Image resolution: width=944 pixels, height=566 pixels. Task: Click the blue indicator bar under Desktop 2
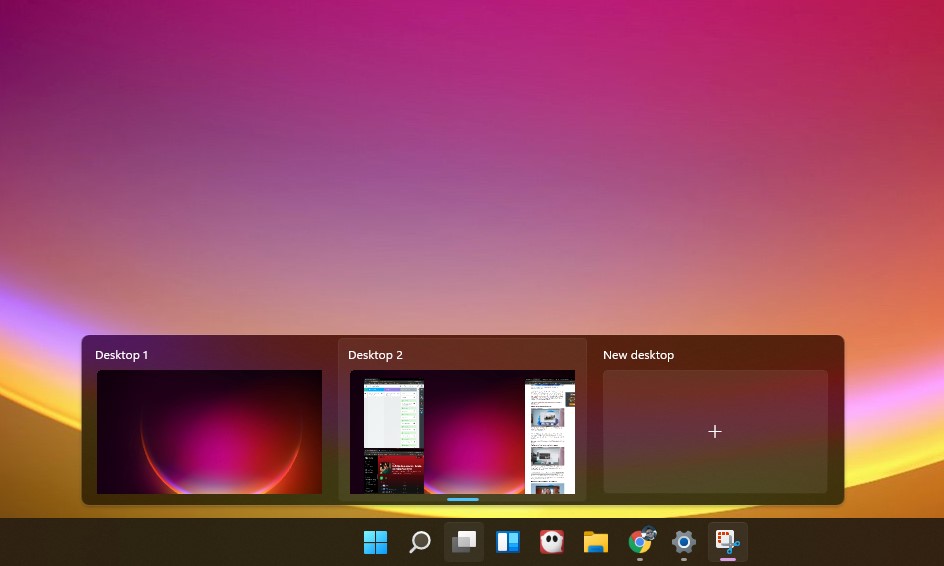tap(463, 499)
